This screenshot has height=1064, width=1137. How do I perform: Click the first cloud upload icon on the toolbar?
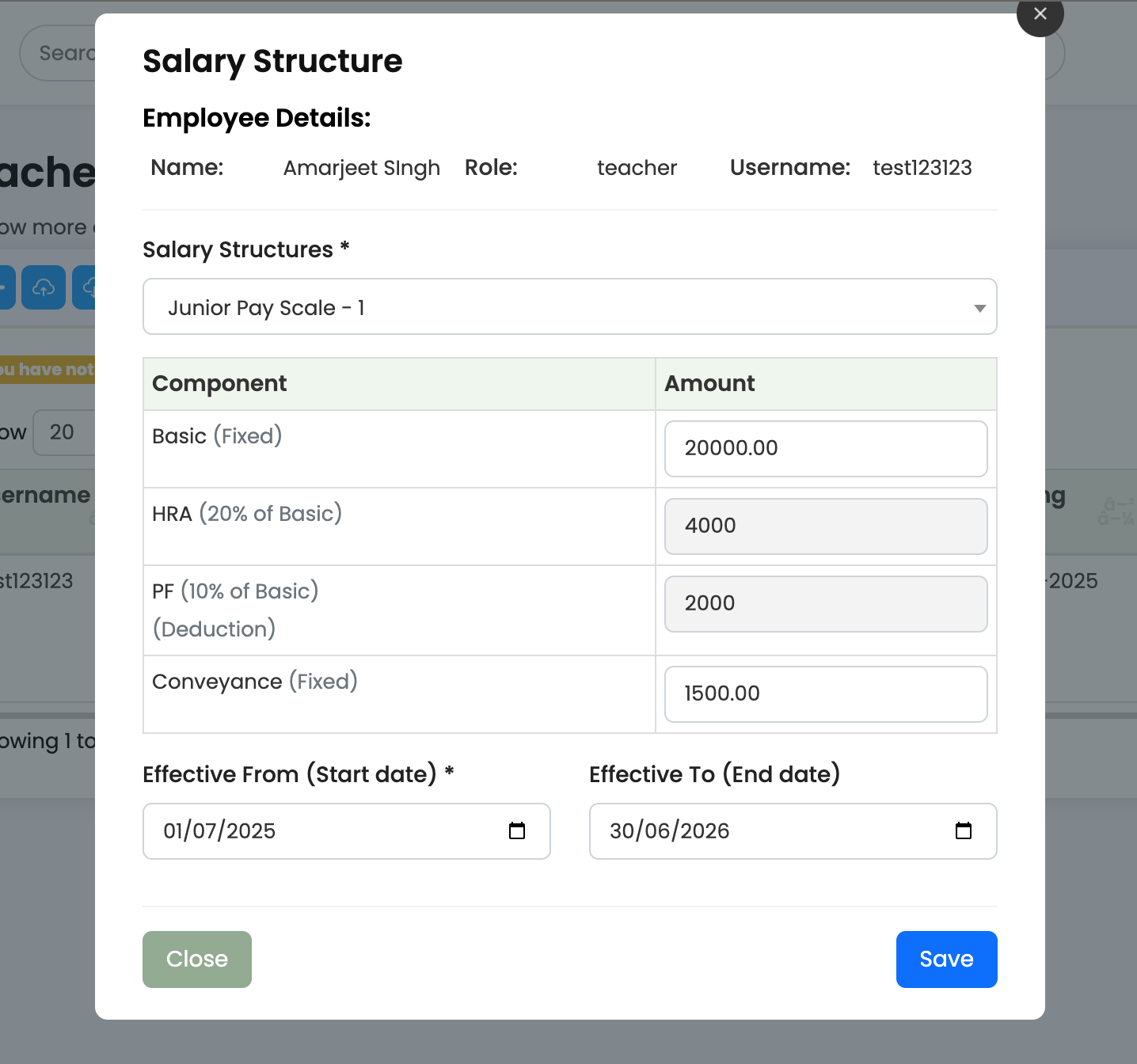pos(44,287)
